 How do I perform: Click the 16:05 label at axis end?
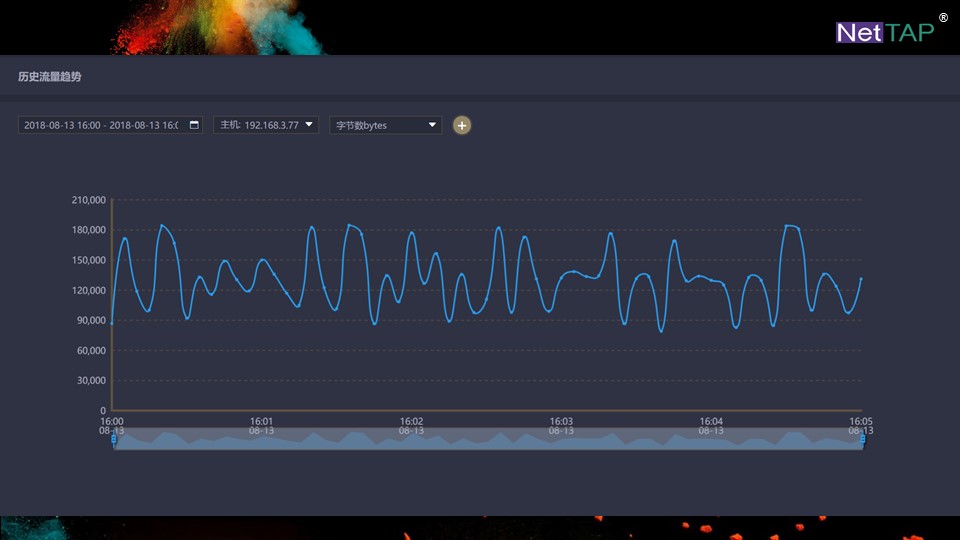(x=860, y=422)
